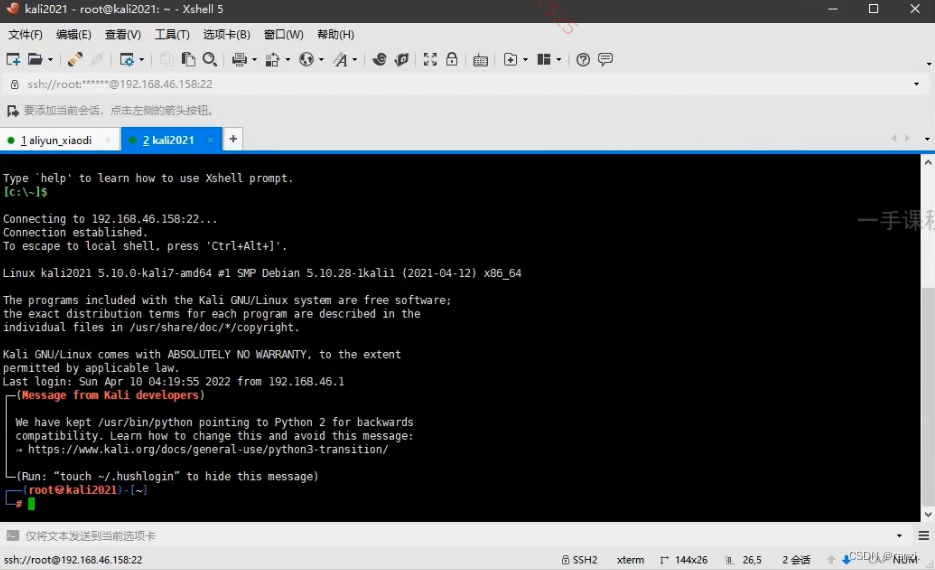935x570 pixels.
Task: Click the Copy toolbar icon
Action: [166, 59]
